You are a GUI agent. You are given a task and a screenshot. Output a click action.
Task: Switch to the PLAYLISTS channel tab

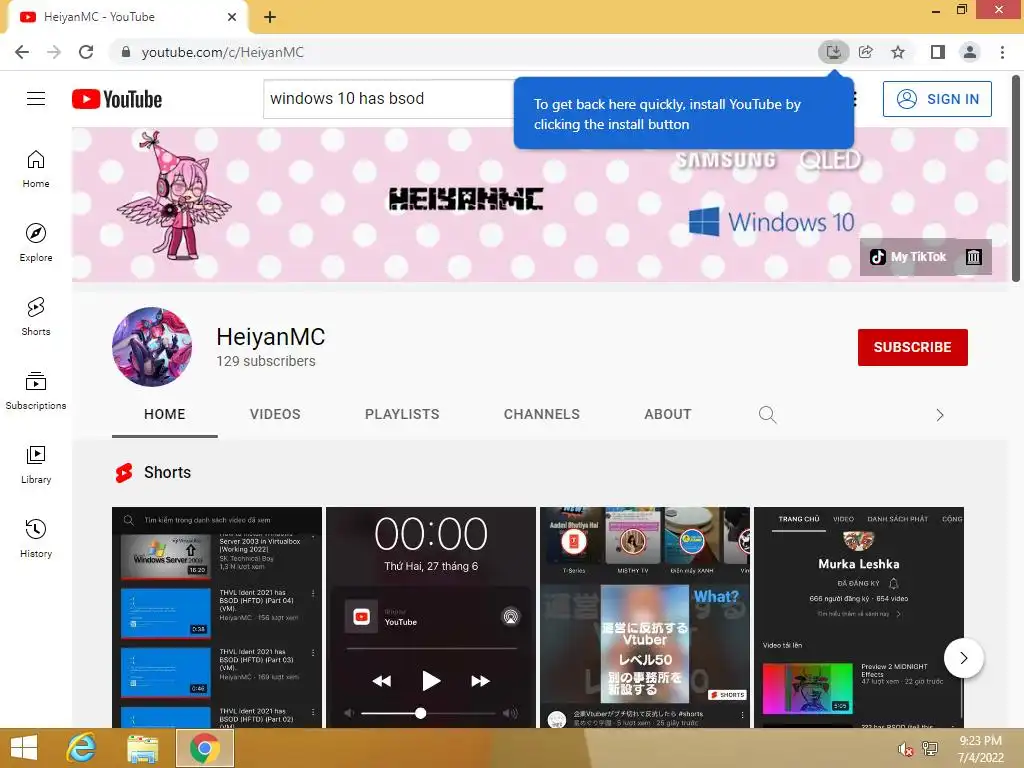pyautogui.click(x=402, y=414)
